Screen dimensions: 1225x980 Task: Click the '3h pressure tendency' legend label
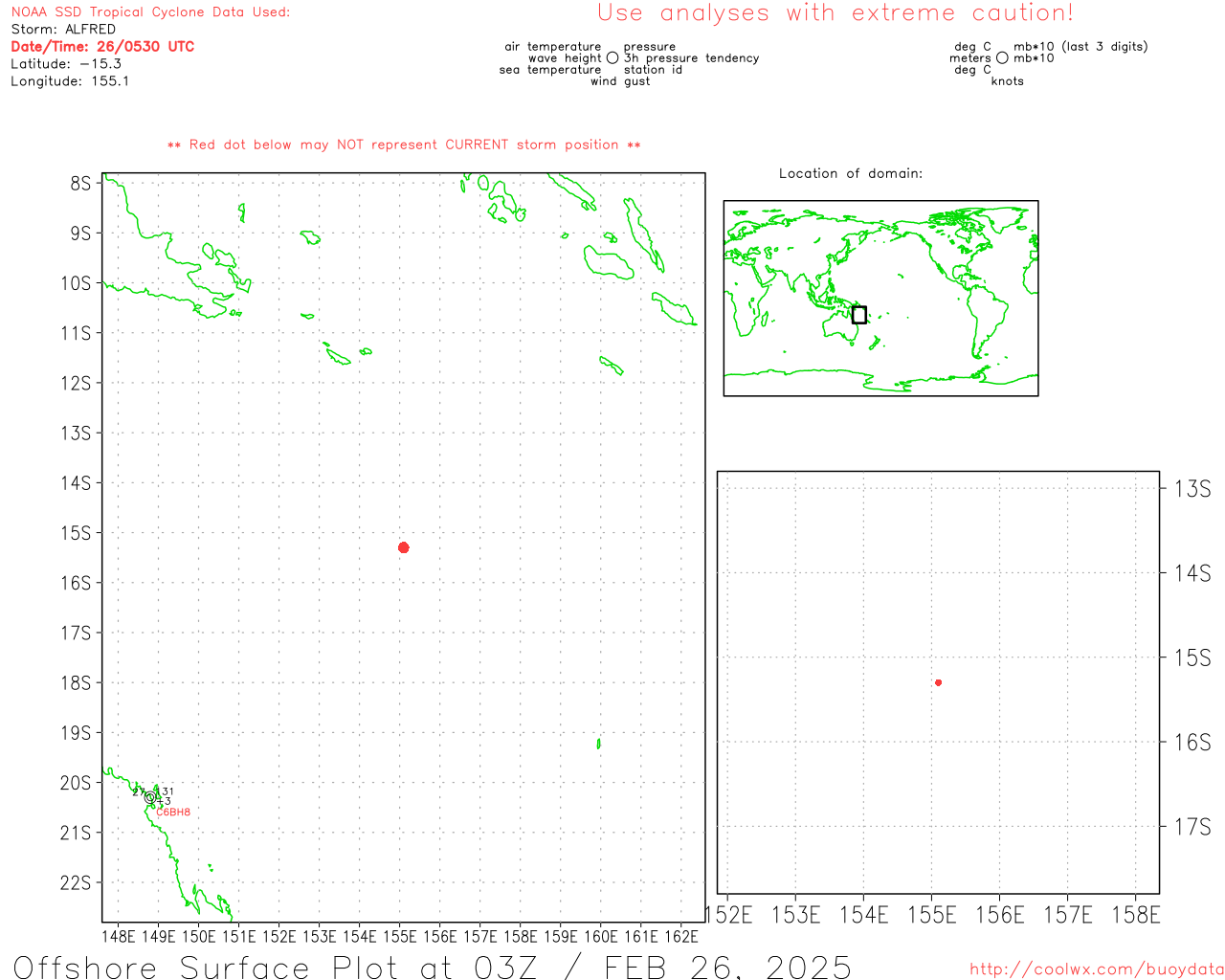click(x=692, y=58)
